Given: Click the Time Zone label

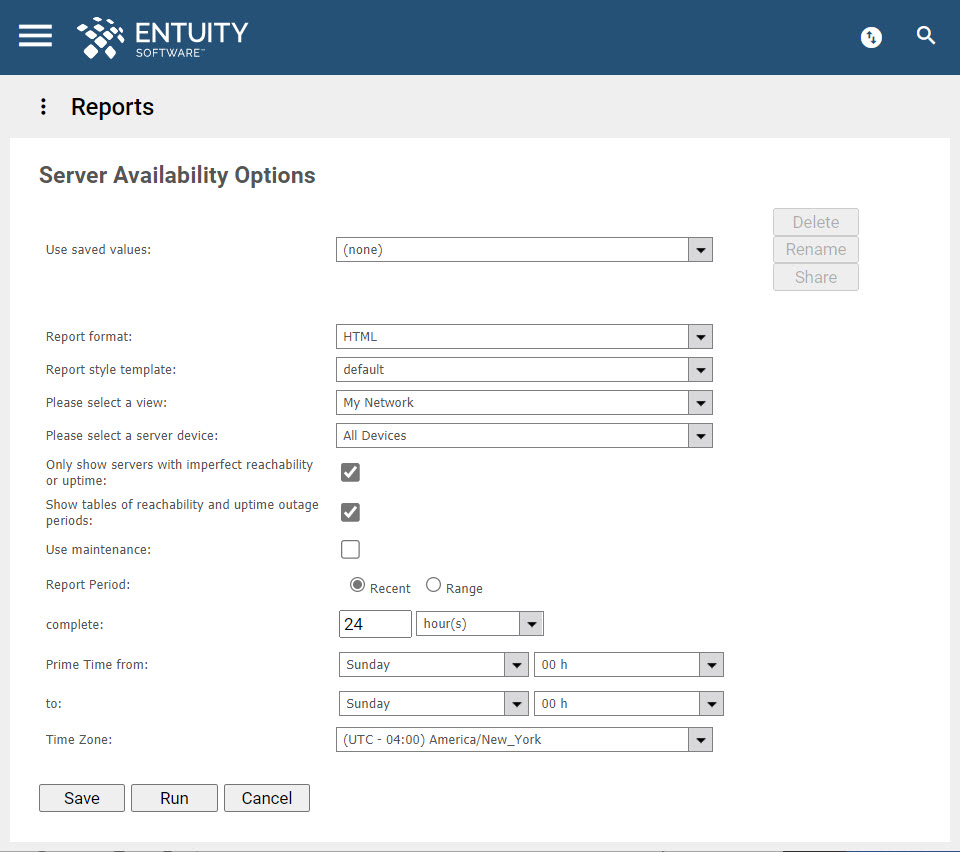Looking at the screenshot, I should [79, 739].
